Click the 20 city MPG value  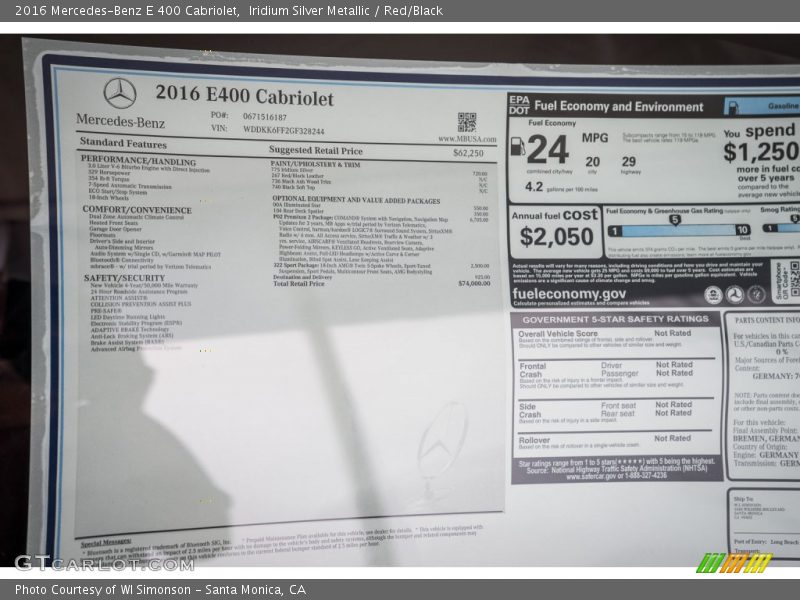click(592, 162)
